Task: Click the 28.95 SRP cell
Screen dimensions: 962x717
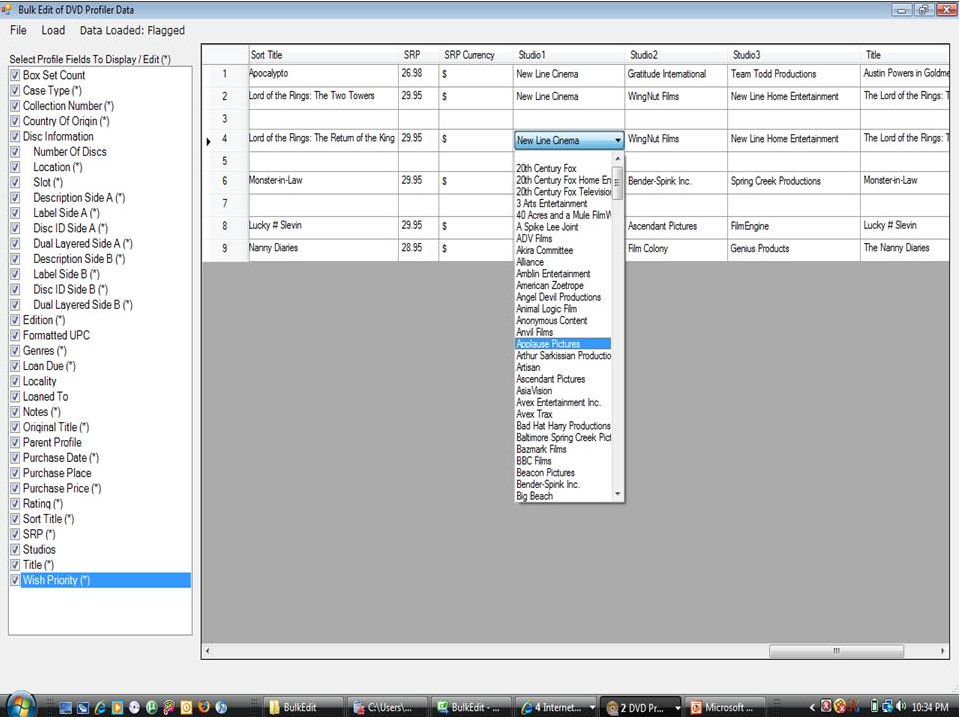Action: (x=418, y=248)
